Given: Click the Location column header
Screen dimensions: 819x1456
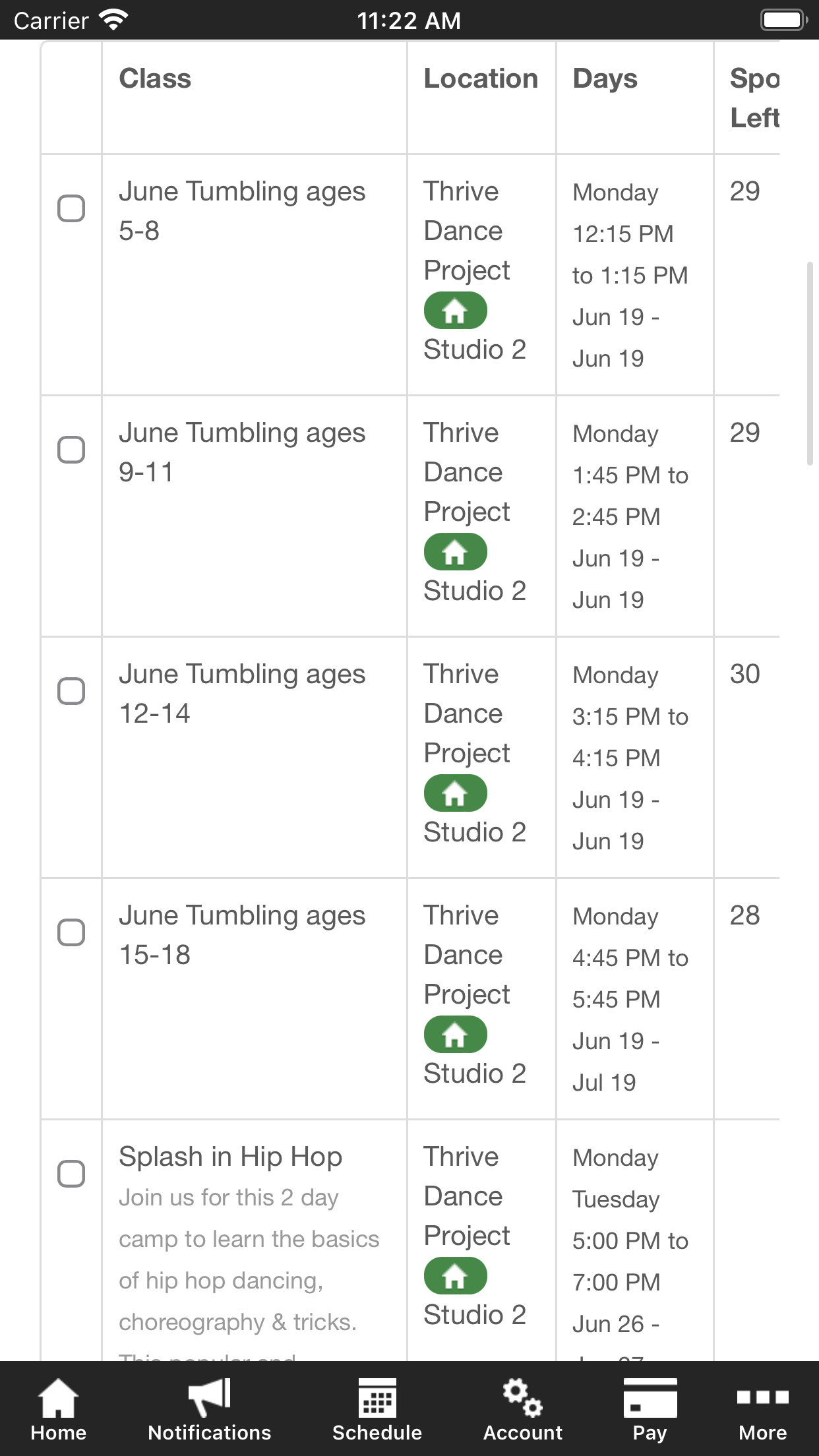Looking at the screenshot, I should (481, 78).
